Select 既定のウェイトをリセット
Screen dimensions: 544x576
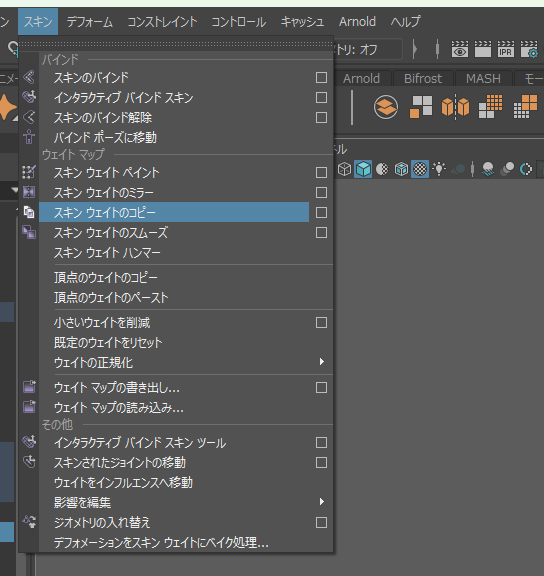pos(186,342)
